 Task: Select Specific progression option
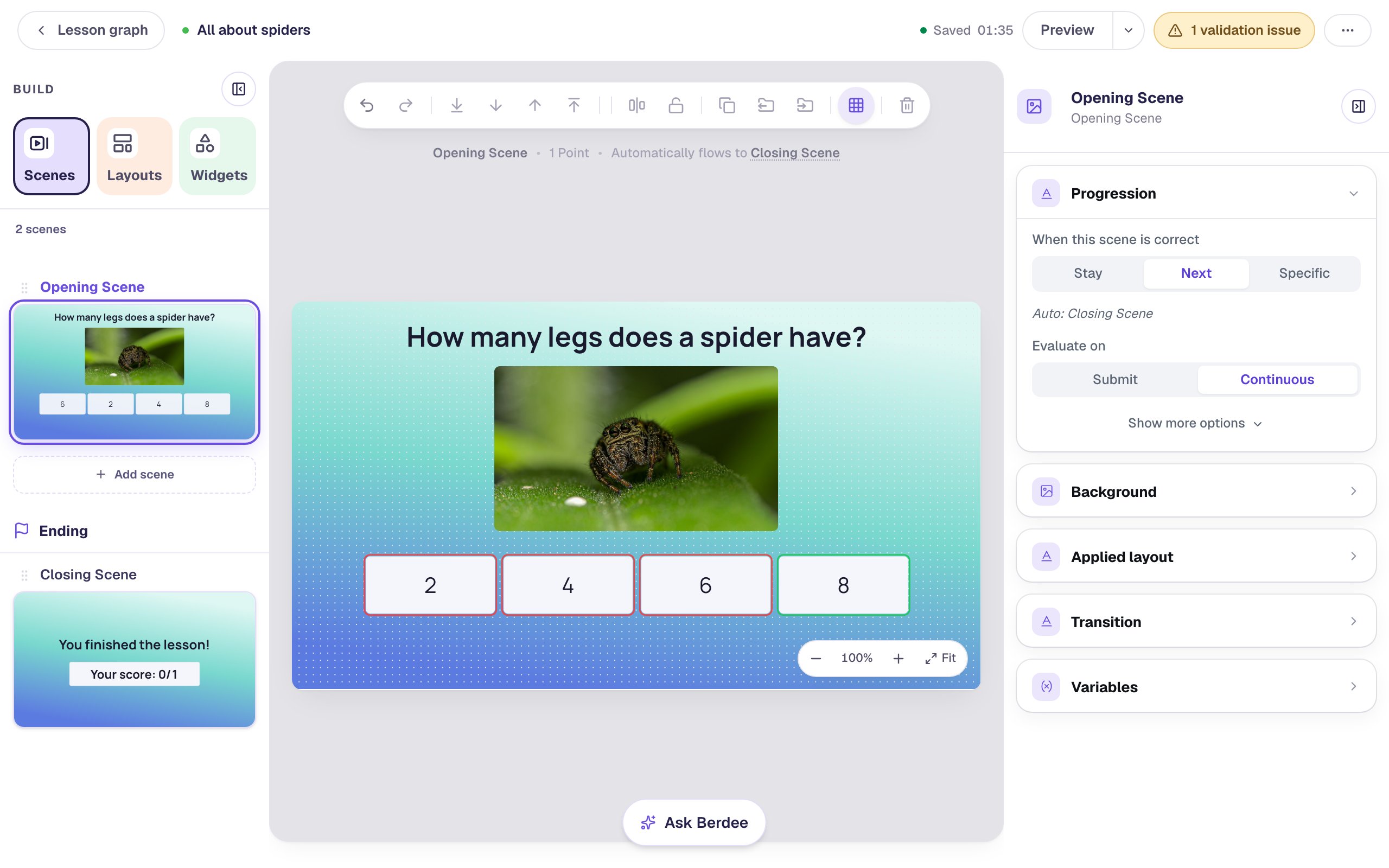point(1304,273)
